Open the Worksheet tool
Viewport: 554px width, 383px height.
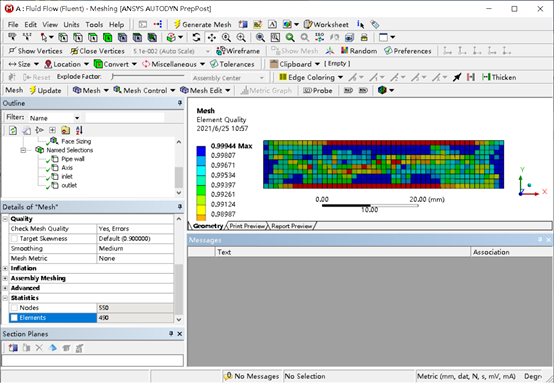coord(326,24)
